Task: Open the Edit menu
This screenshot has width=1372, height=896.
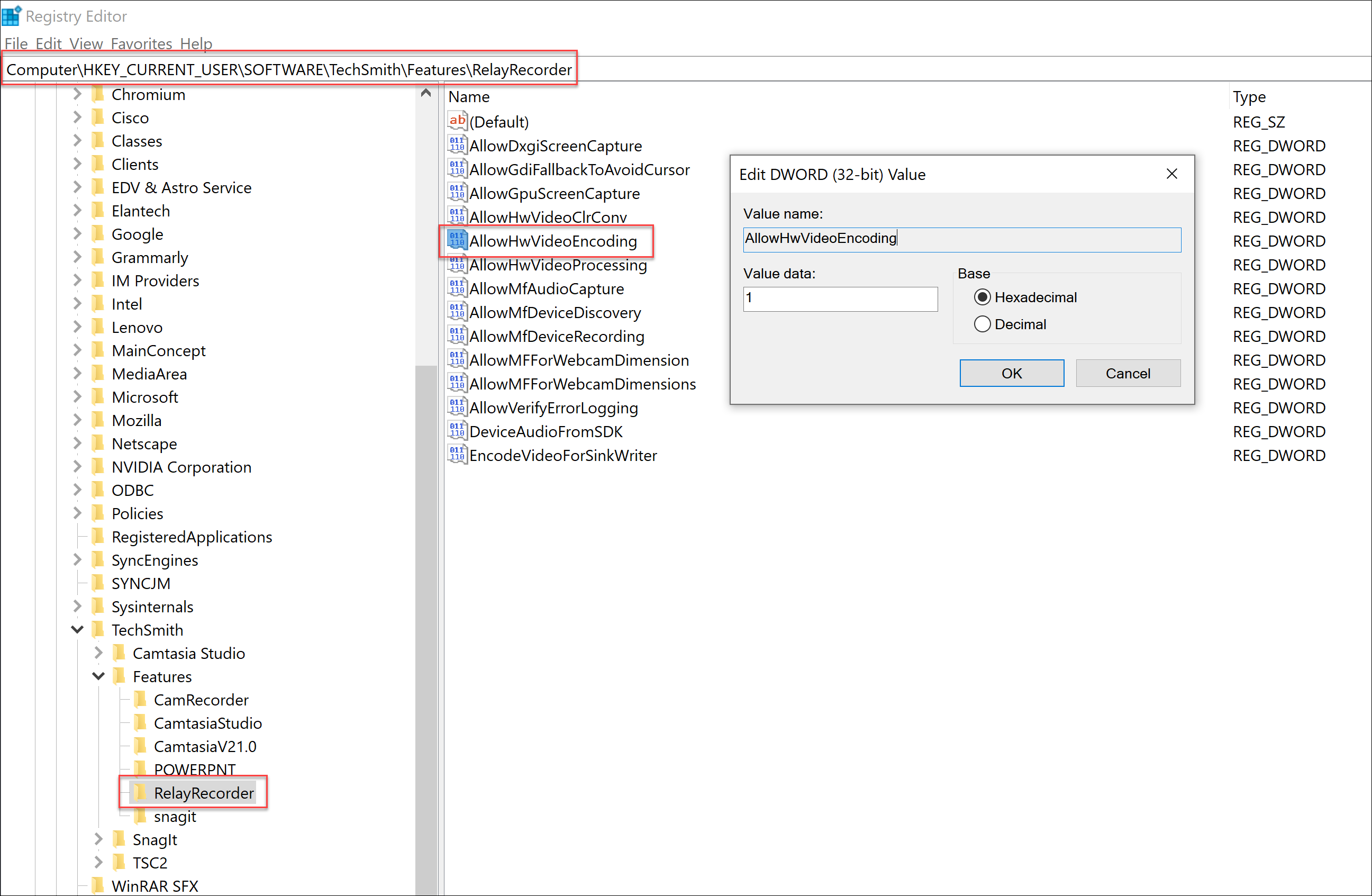Action: 49,43
